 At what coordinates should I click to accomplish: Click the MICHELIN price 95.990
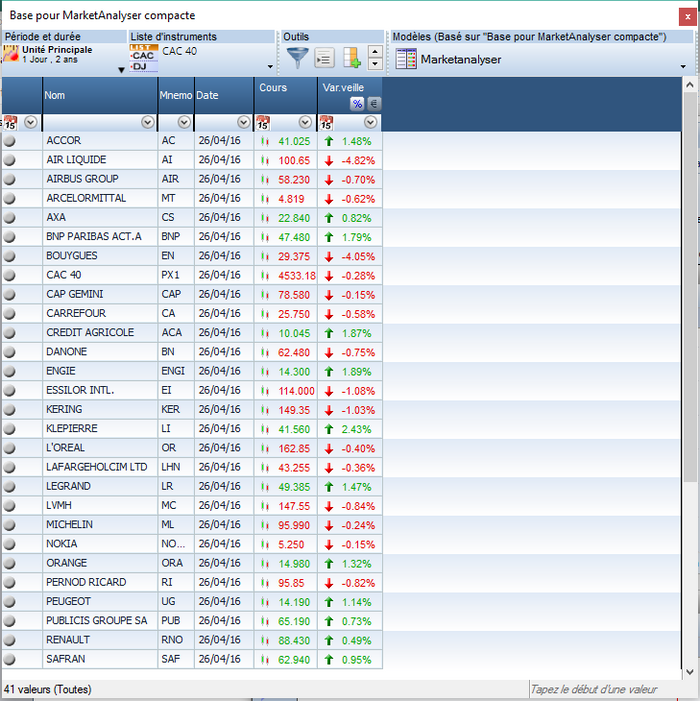[294, 525]
